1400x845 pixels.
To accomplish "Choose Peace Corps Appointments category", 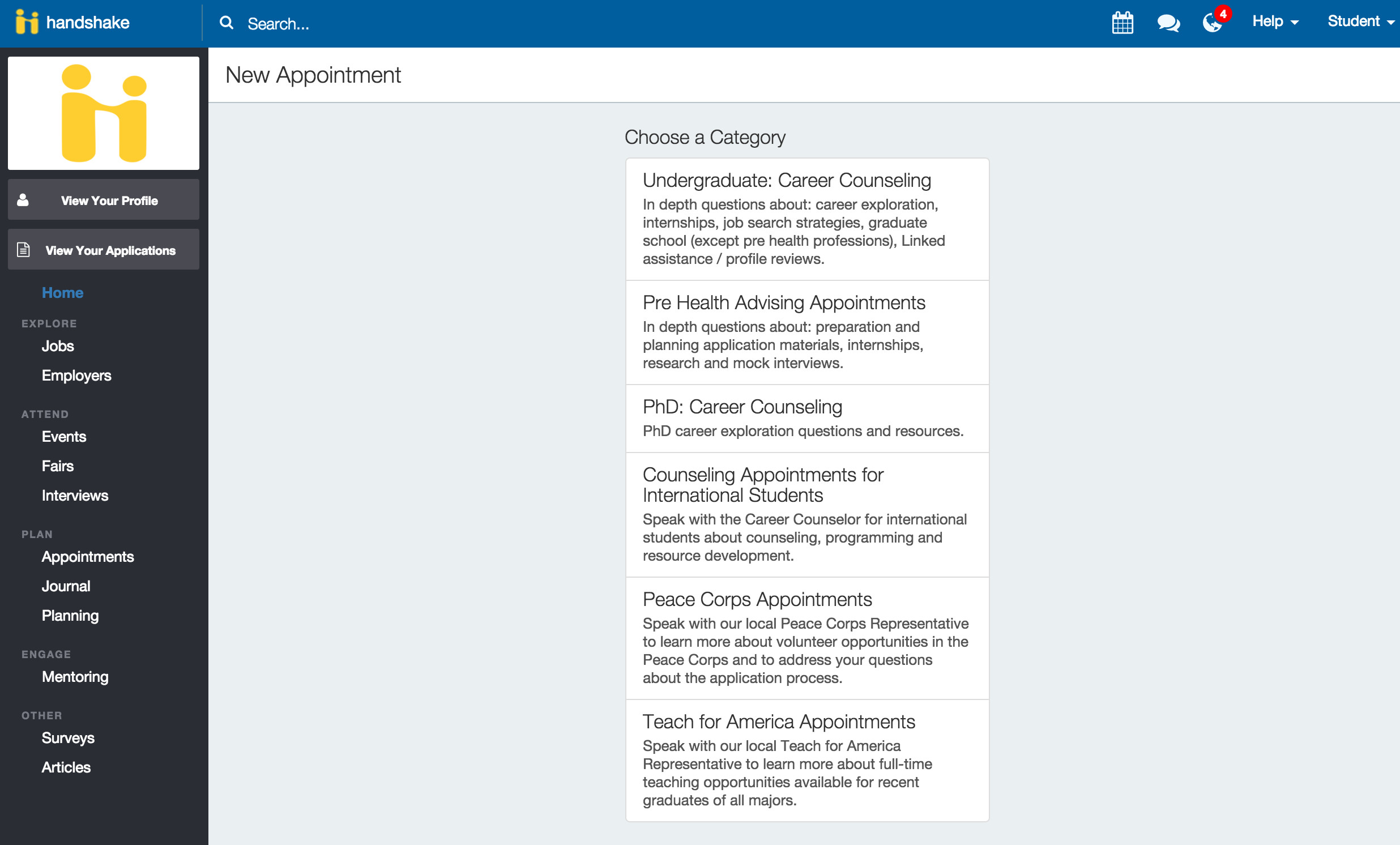I will [x=807, y=638].
